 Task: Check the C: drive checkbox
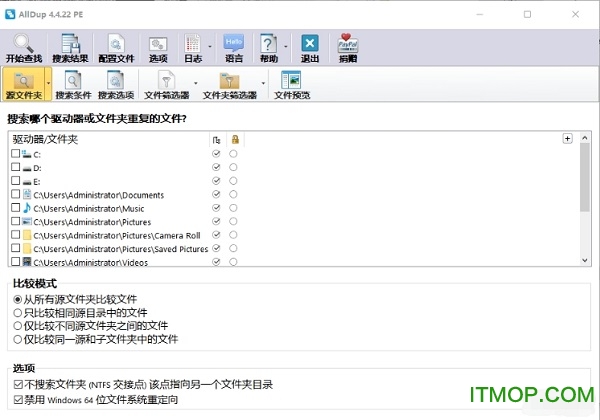[15, 154]
